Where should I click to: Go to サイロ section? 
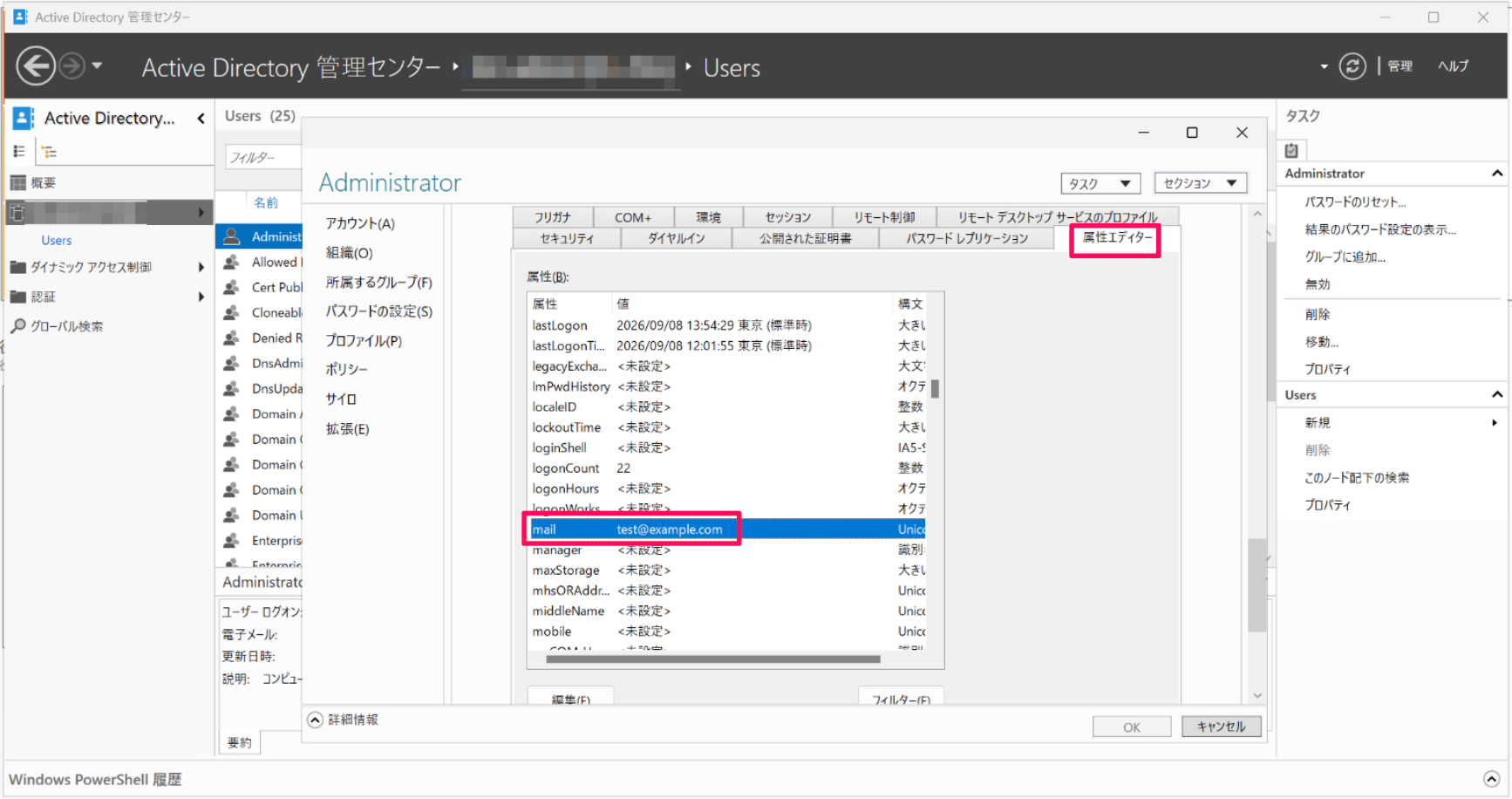pos(341,399)
